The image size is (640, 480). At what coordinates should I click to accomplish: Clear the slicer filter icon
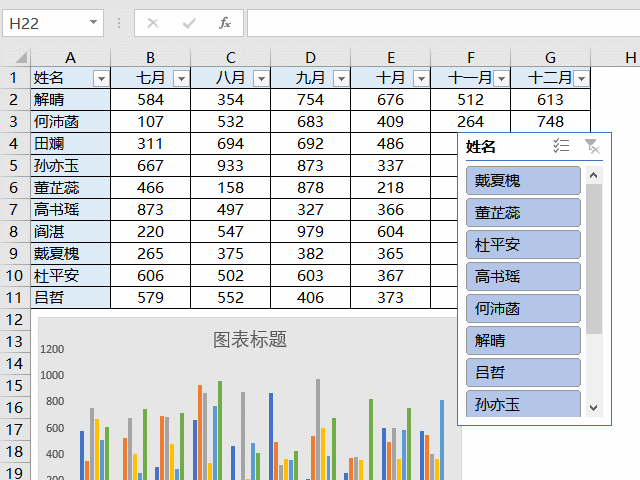click(x=592, y=146)
